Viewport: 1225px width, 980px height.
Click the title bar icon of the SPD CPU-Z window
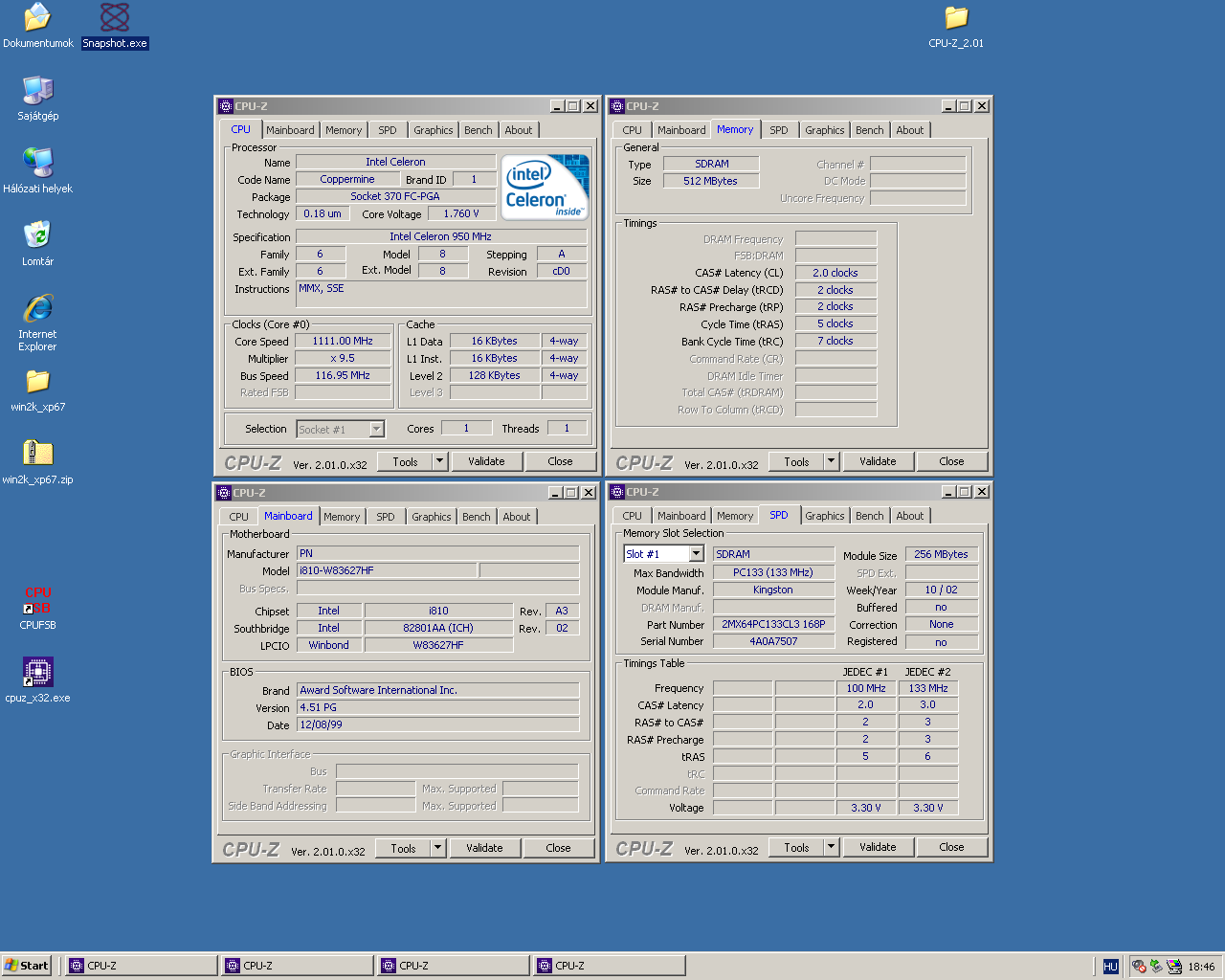coord(617,492)
